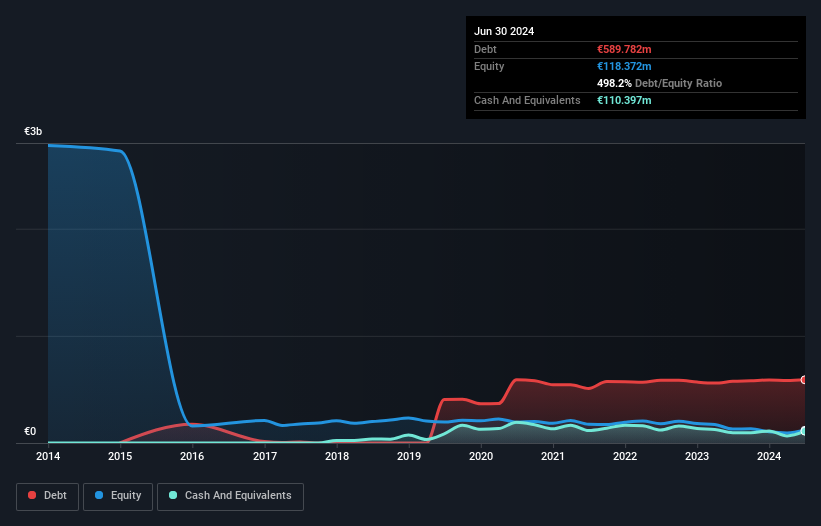
Task: Click the €110.397m cash value
Action: [624, 100]
